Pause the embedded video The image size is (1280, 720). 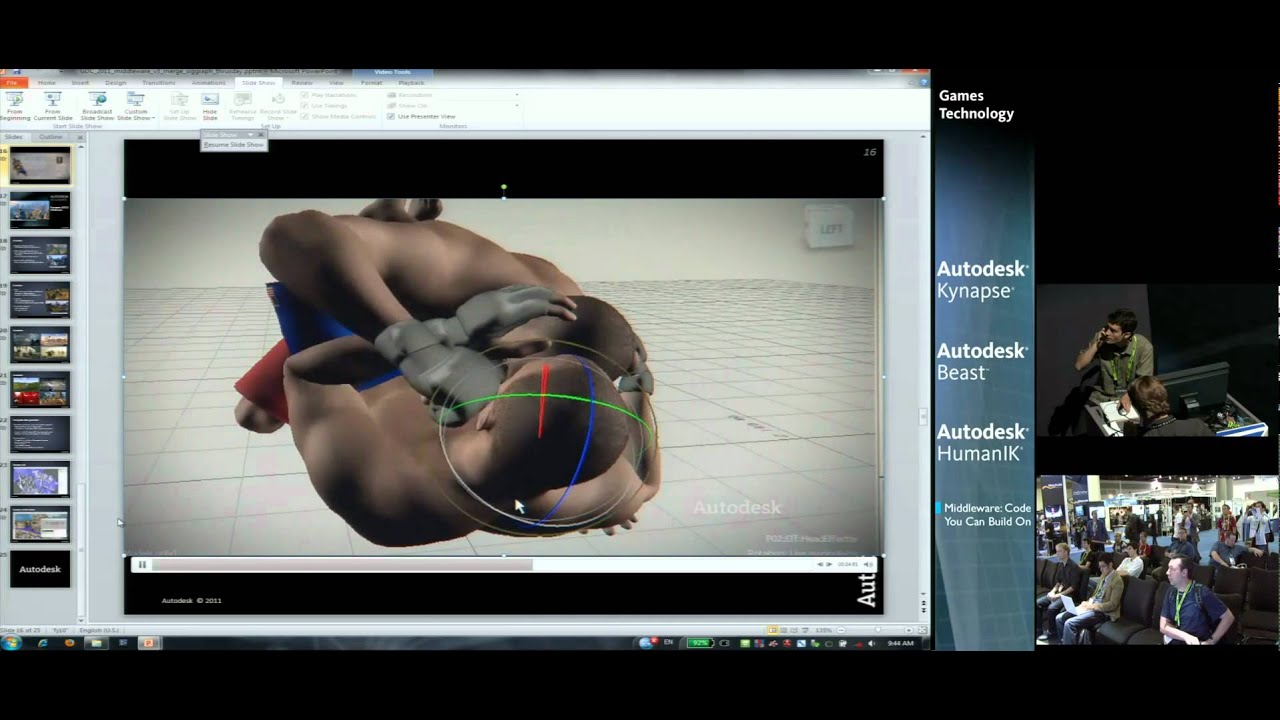[142, 565]
